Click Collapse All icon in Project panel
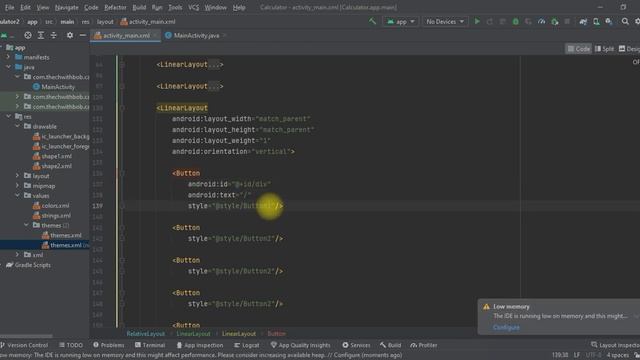The height and width of the screenshot is (360, 640). pos(53,36)
